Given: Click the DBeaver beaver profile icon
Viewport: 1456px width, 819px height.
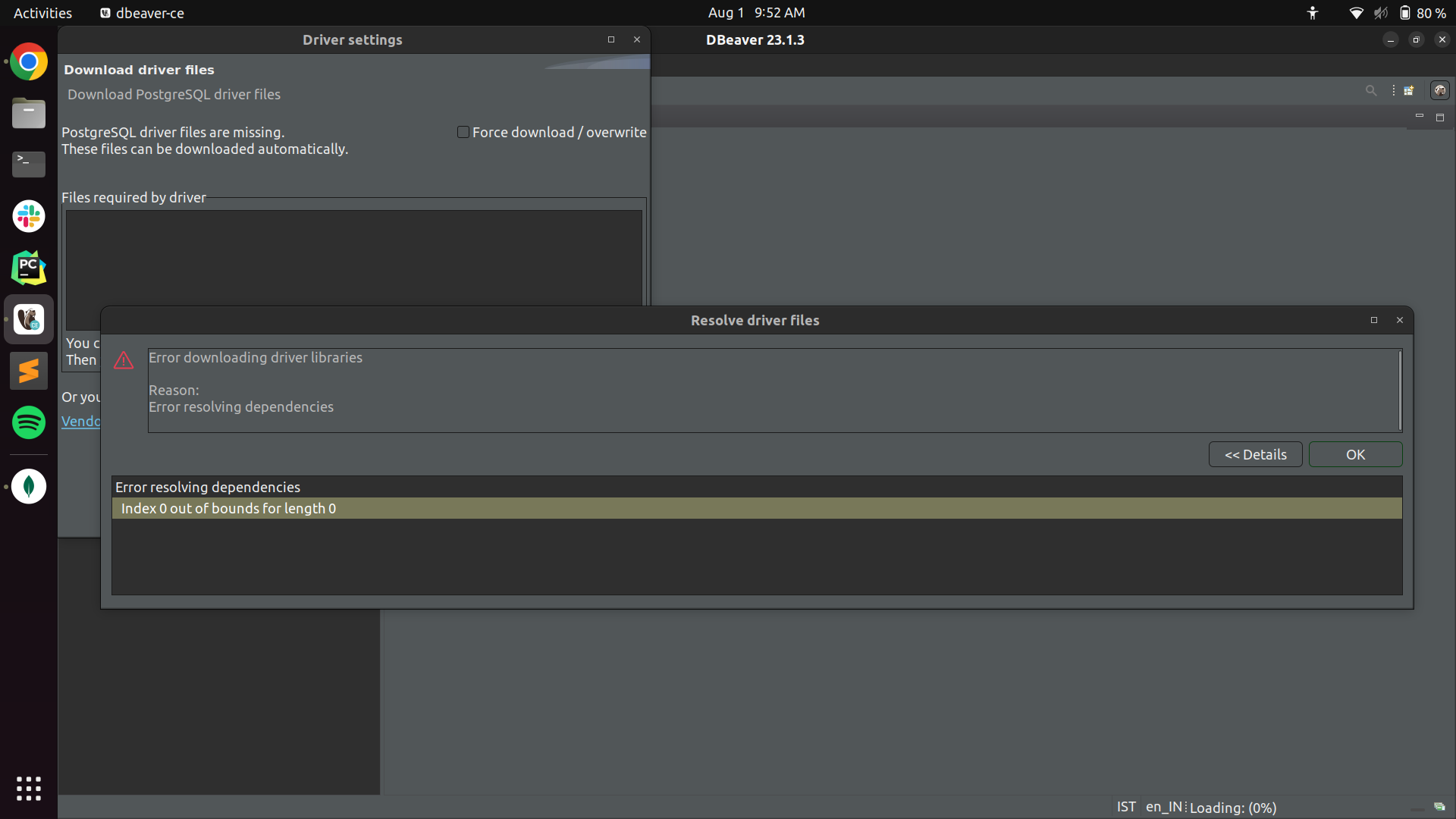Looking at the screenshot, I should [1440, 89].
